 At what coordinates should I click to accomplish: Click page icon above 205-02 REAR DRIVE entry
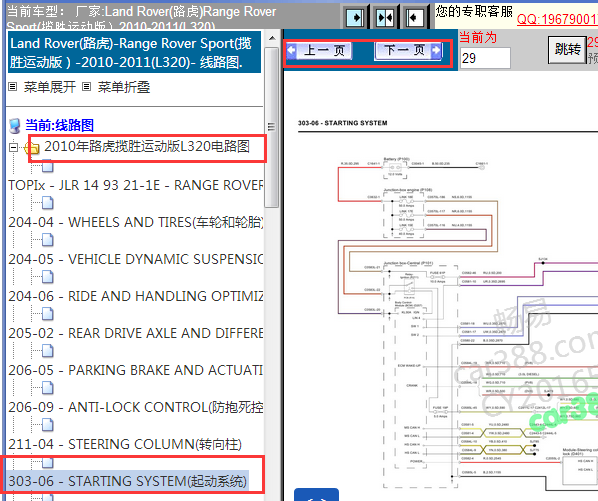click(x=48, y=314)
